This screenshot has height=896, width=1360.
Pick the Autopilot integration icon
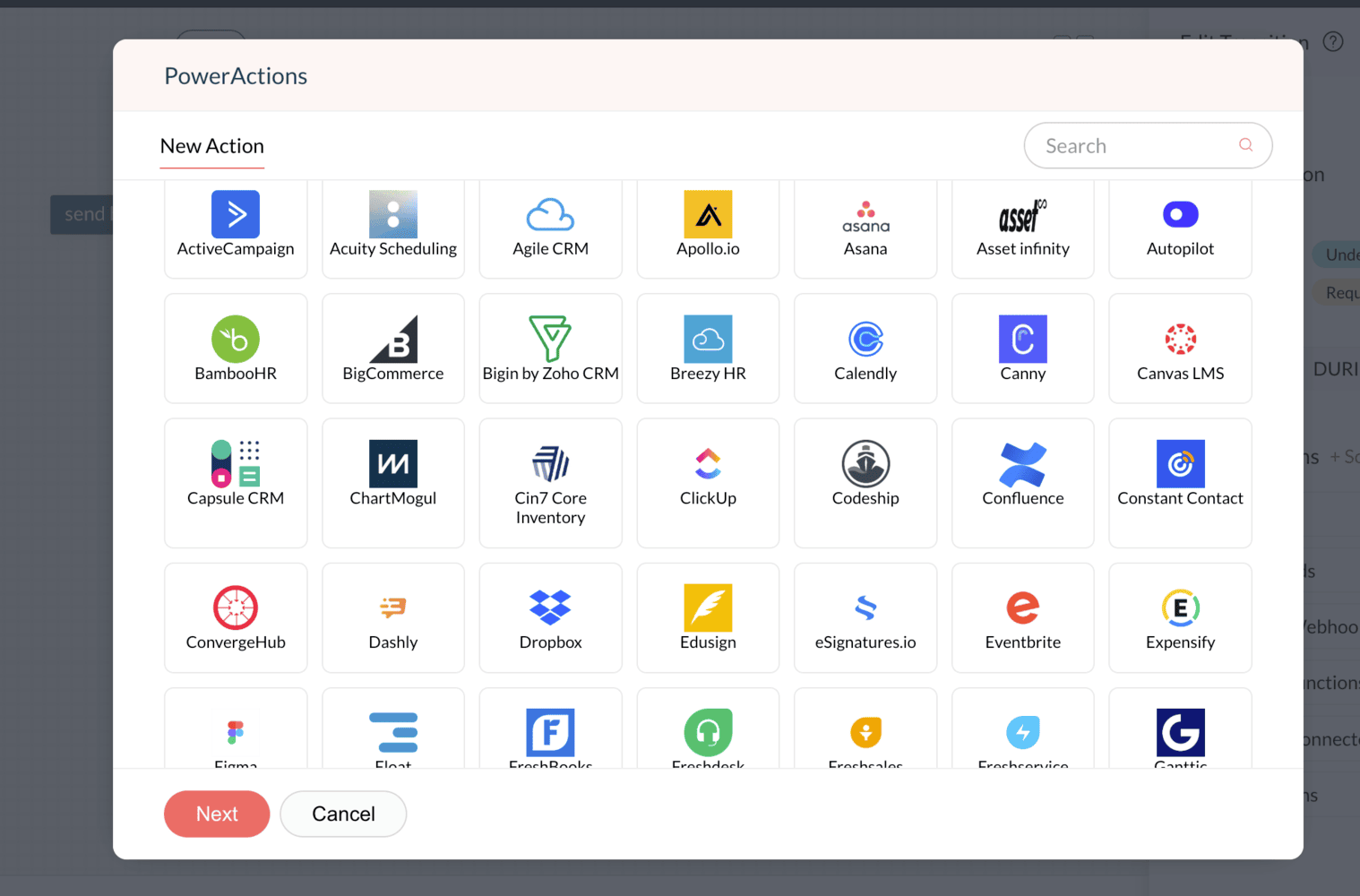[x=1181, y=214]
